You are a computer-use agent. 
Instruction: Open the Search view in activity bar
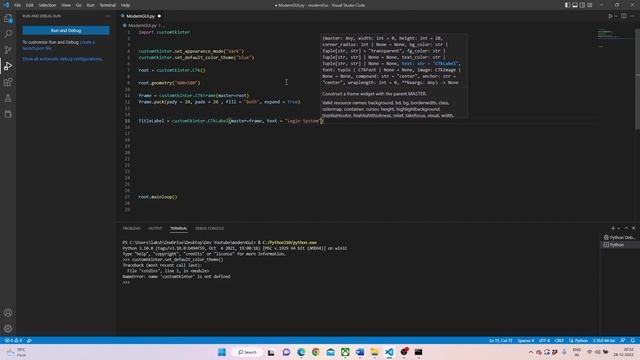coord(8,34)
